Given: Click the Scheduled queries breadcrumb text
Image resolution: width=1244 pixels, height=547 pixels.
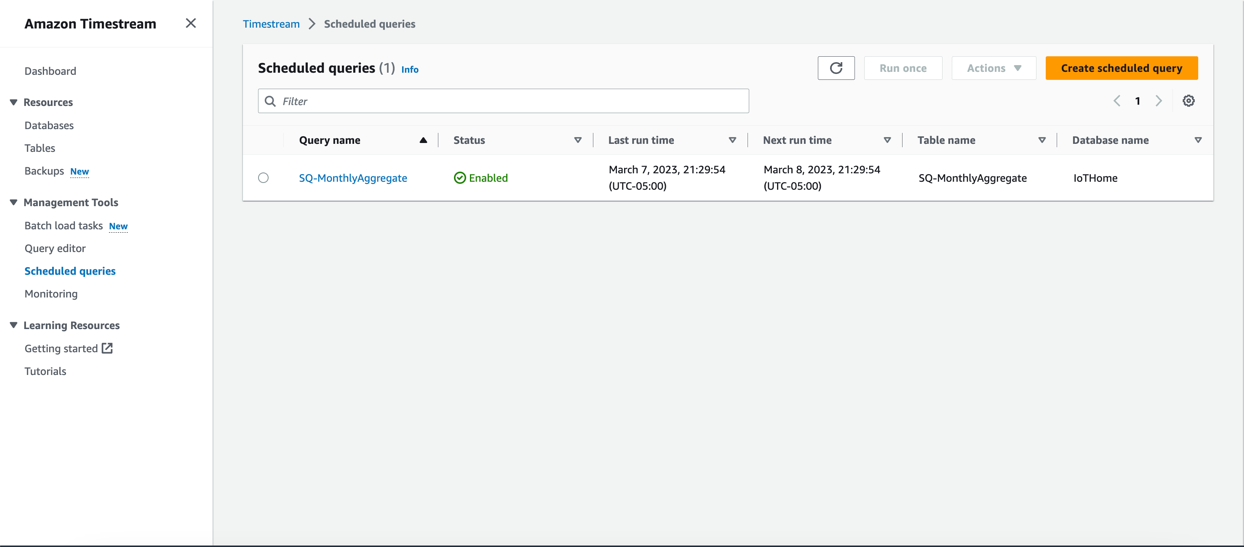Looking at the screenshot, I should 370,24.
